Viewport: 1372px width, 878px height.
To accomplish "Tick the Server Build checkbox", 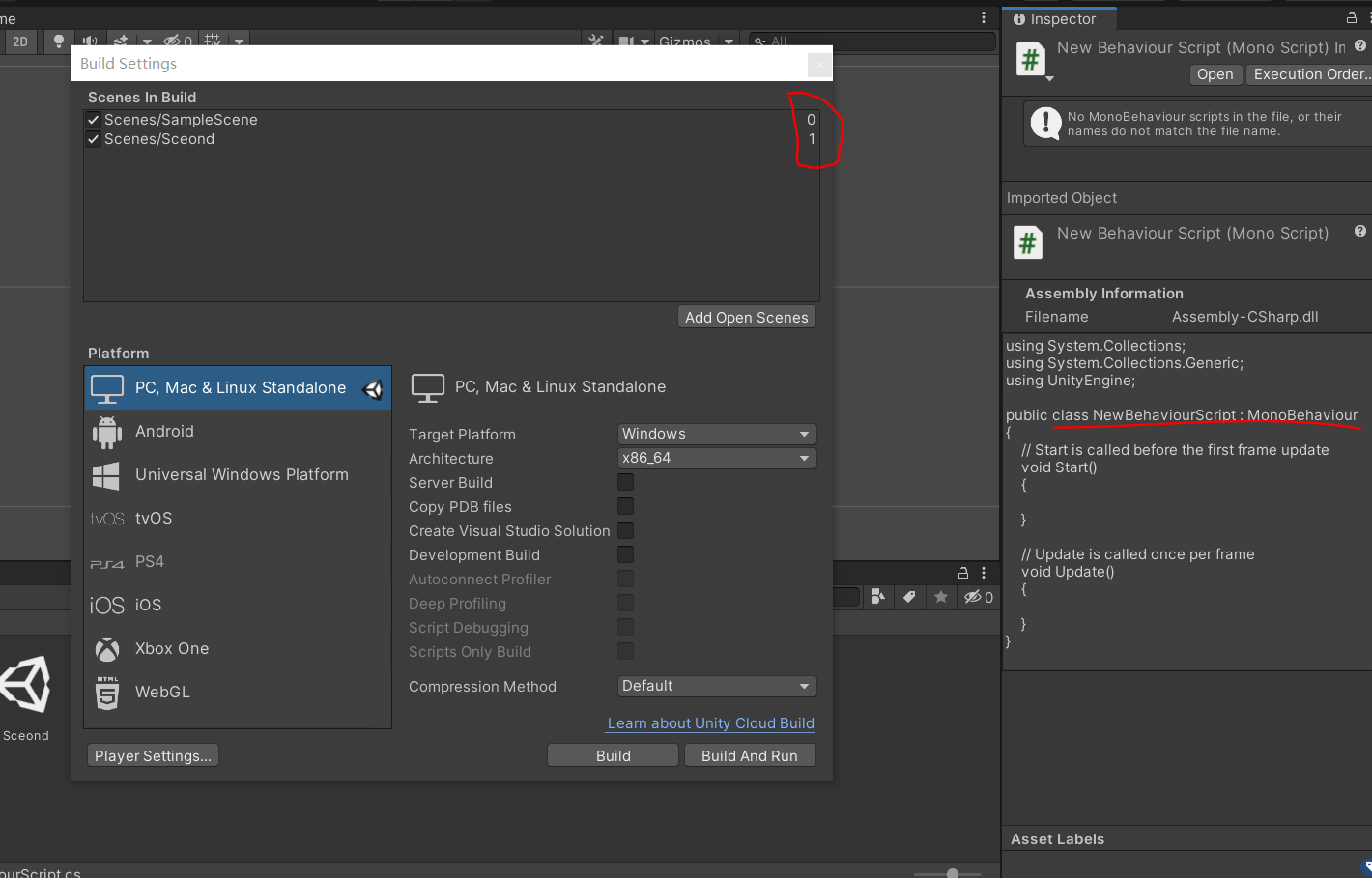I will pyautogui.click(x=626, y=482).
